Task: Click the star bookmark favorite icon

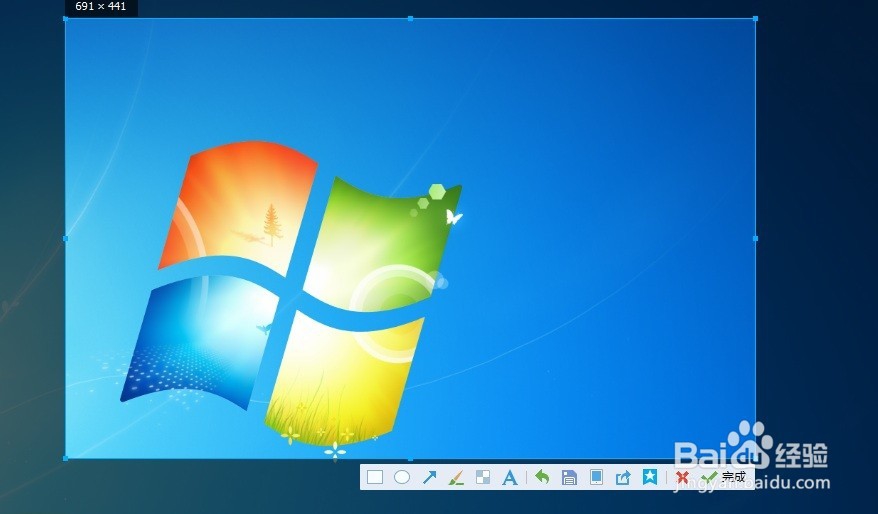Action: click(650, 477)
